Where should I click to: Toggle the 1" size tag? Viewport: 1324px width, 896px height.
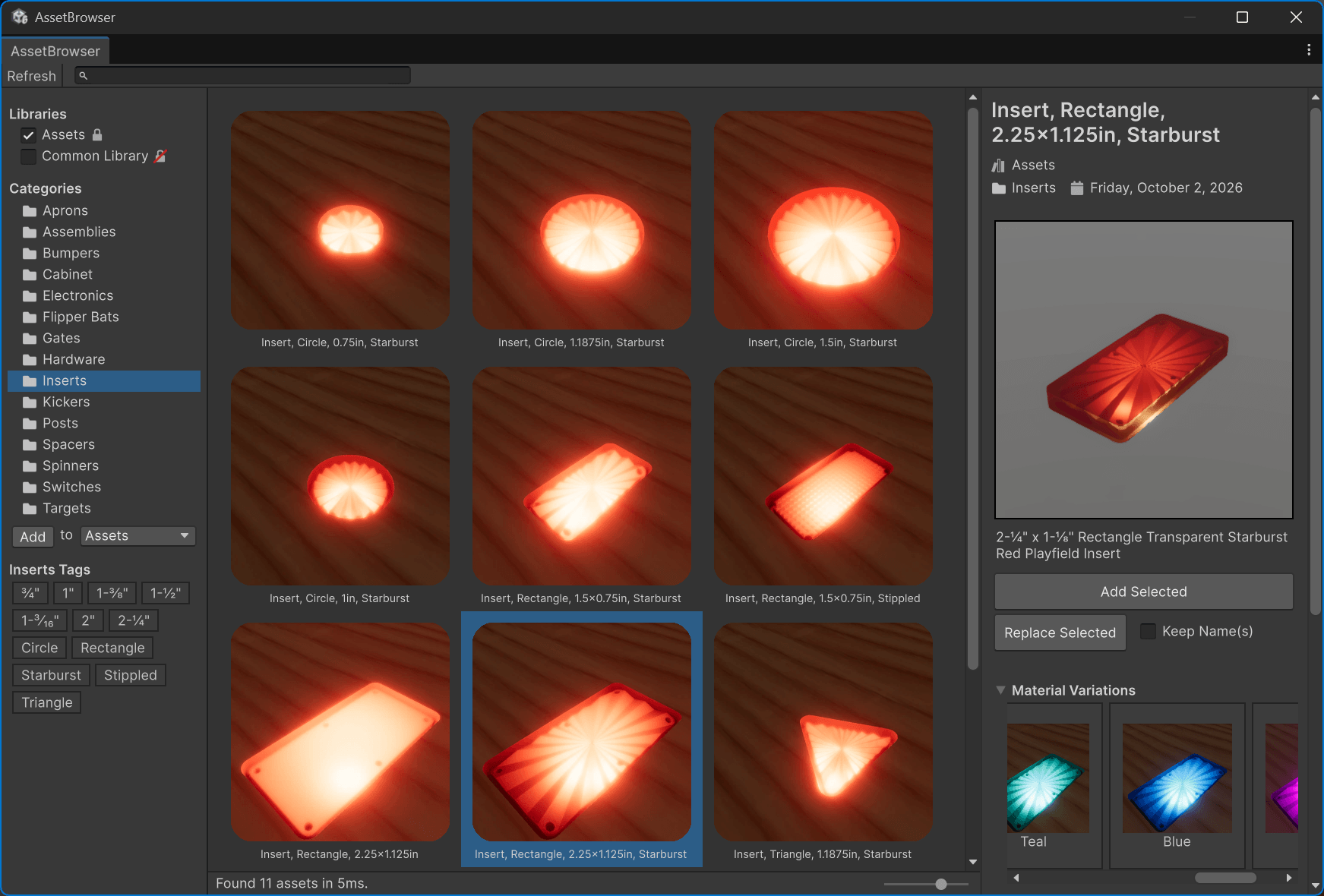[68, 593]
